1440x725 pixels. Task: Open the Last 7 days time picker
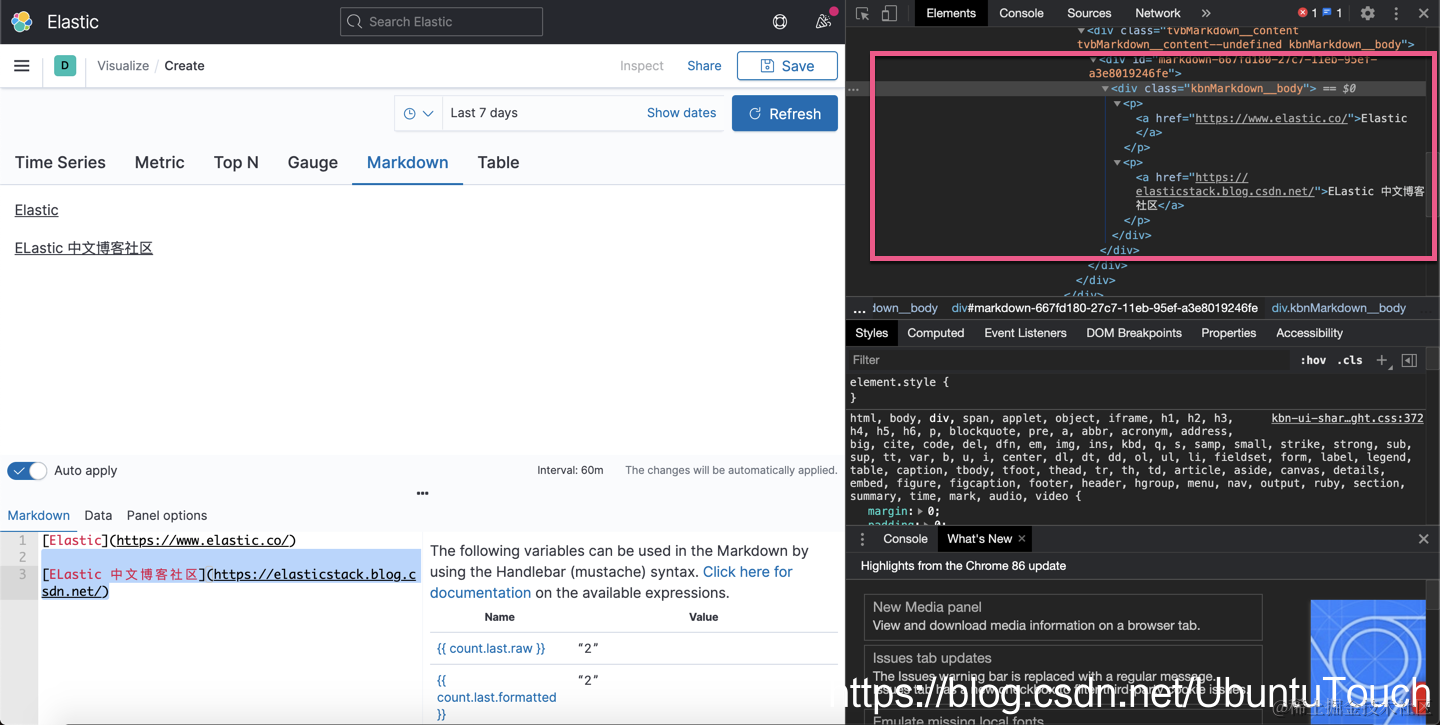coord(484,113)
